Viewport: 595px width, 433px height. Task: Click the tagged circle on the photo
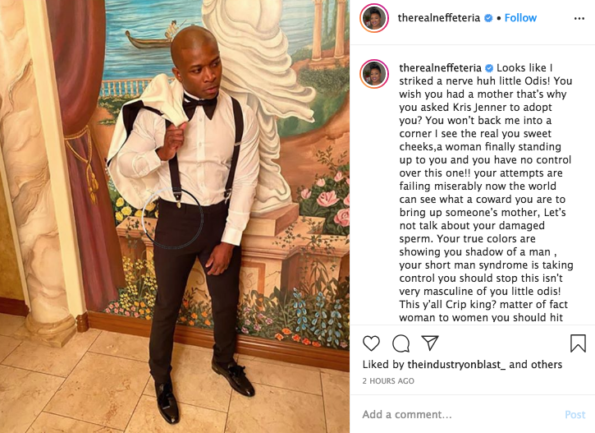pyautogui.click(x=173, y=218)
